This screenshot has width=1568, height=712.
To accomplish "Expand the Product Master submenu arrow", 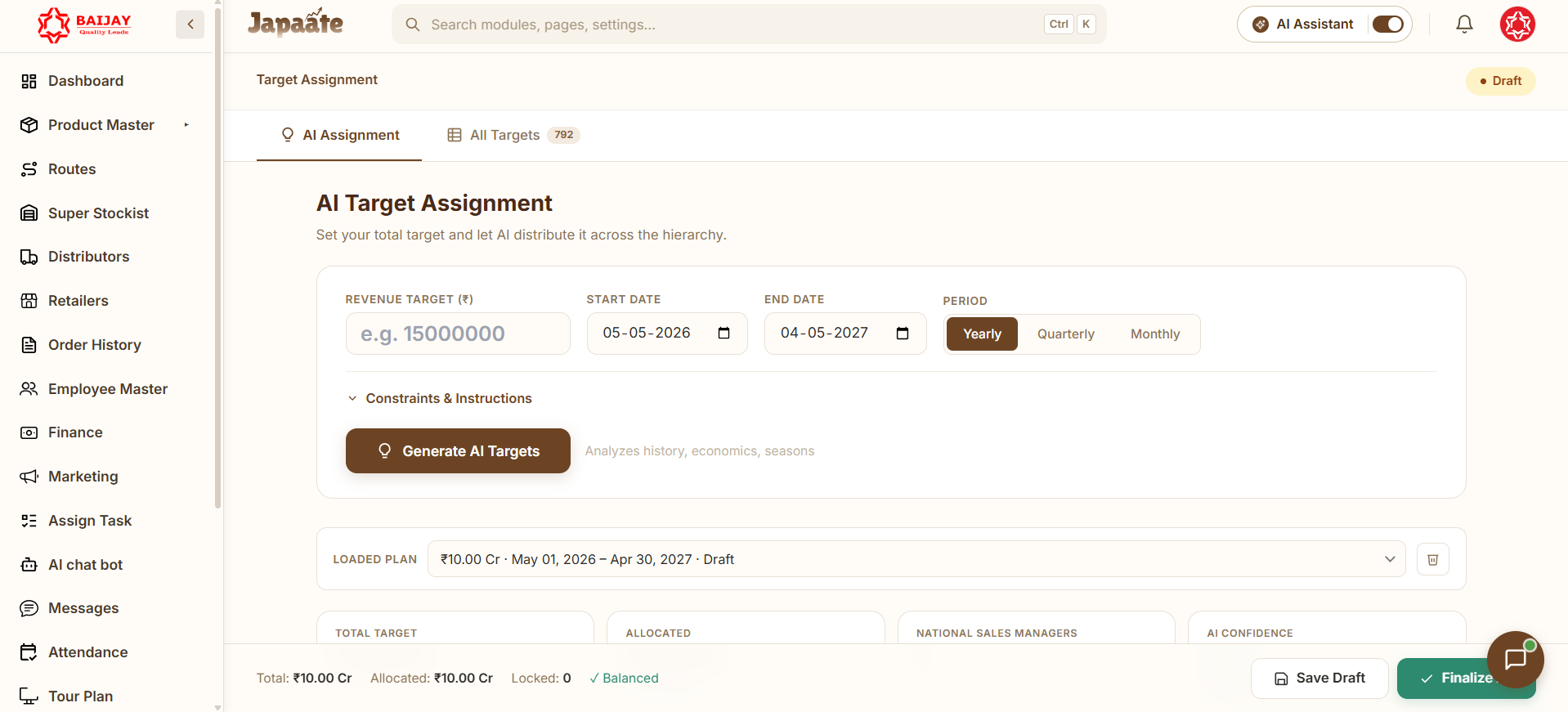I will [x=186, y=125].
